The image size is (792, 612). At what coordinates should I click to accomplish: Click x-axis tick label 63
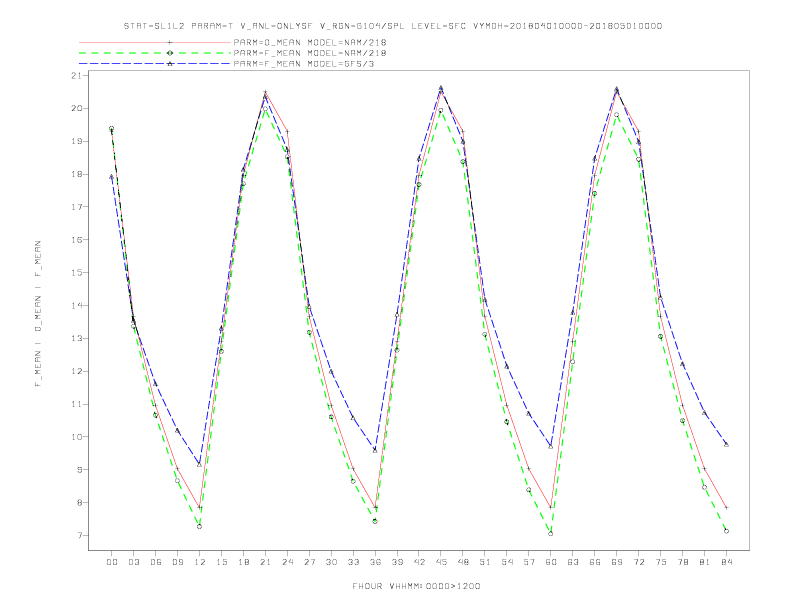pos(573,562)
